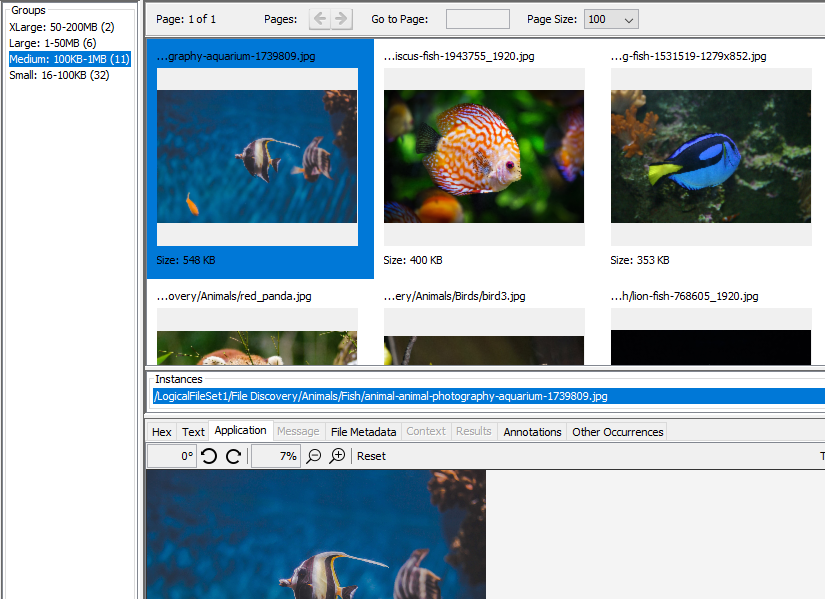Screen dimensions: 825x599
Task: Select the blue tang fish thumbnail
Action: point(710,156)
